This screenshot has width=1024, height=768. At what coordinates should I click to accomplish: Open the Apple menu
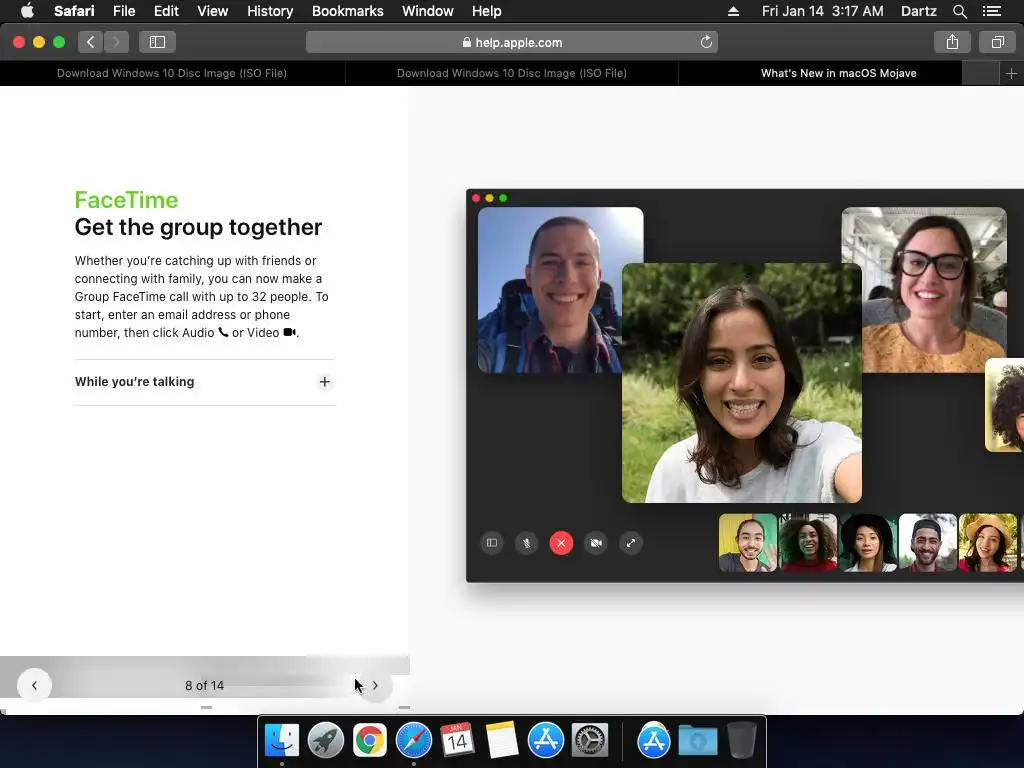click(27, 11)
